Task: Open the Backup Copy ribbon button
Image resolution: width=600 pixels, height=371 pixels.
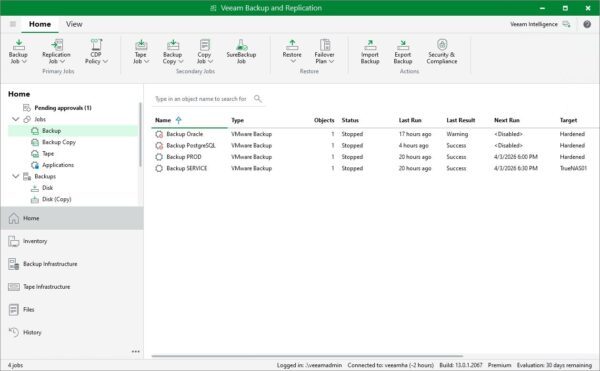Action: click(173, 51)
